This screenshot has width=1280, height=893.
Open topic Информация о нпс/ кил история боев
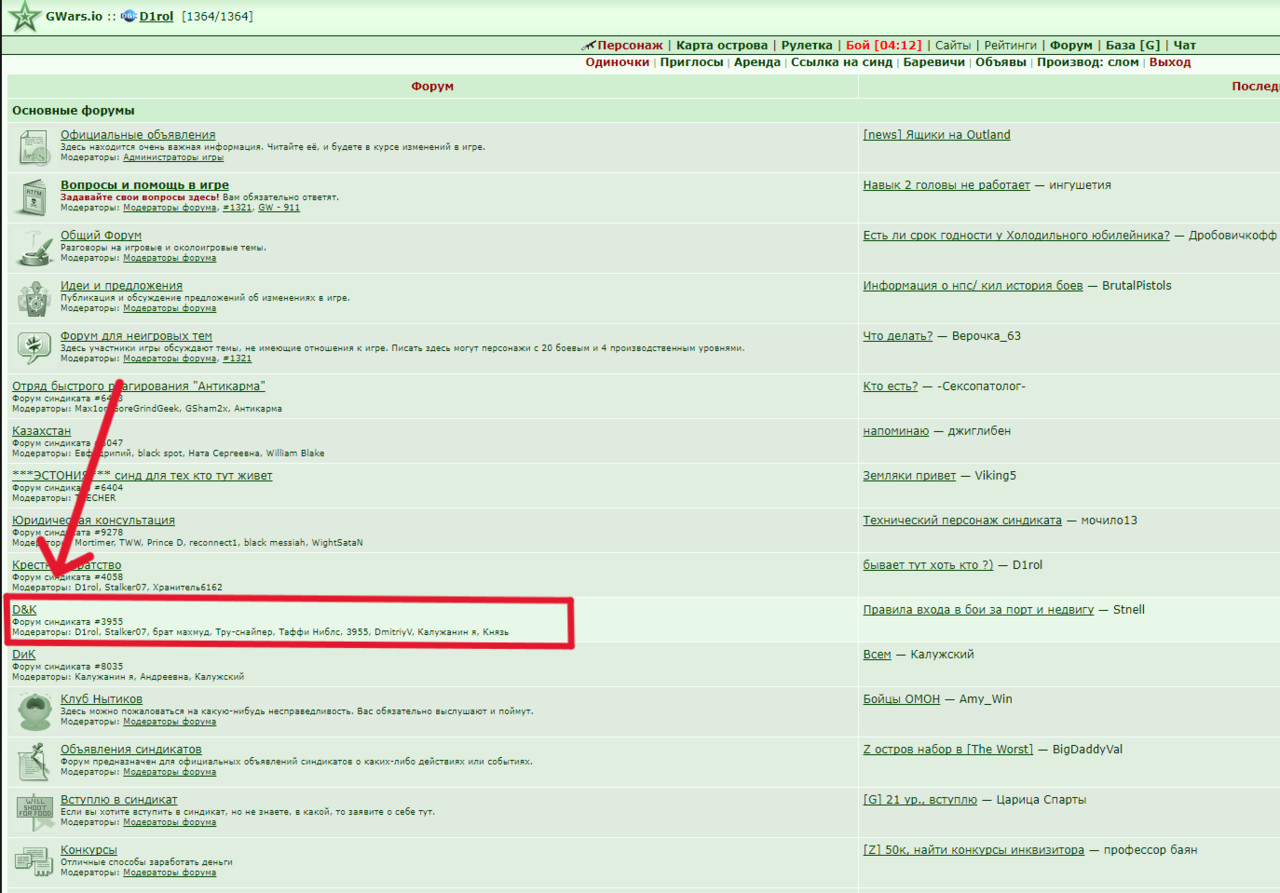point(973,285)
